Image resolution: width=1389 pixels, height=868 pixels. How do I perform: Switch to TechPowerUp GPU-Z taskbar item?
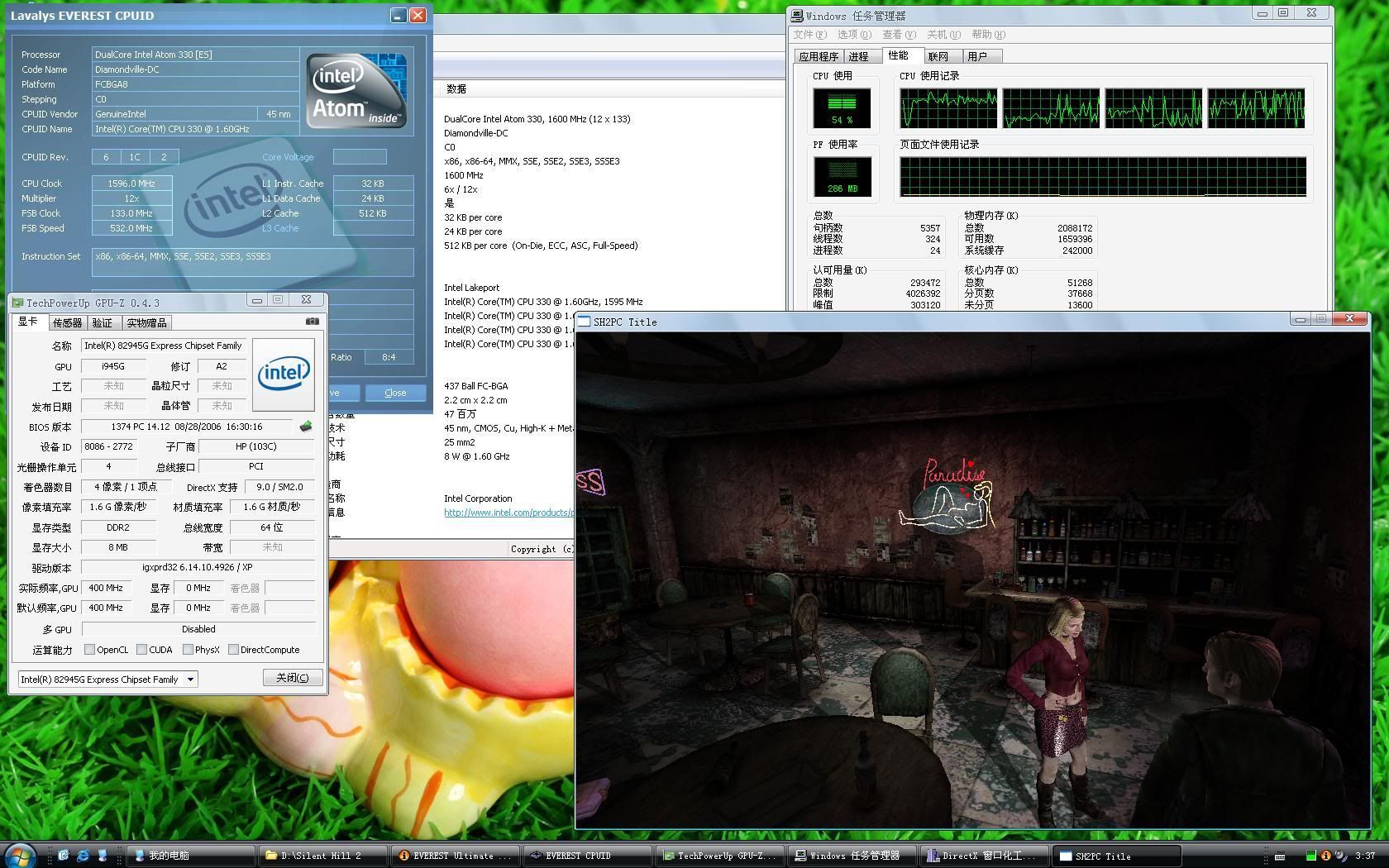tap(720, 856)
